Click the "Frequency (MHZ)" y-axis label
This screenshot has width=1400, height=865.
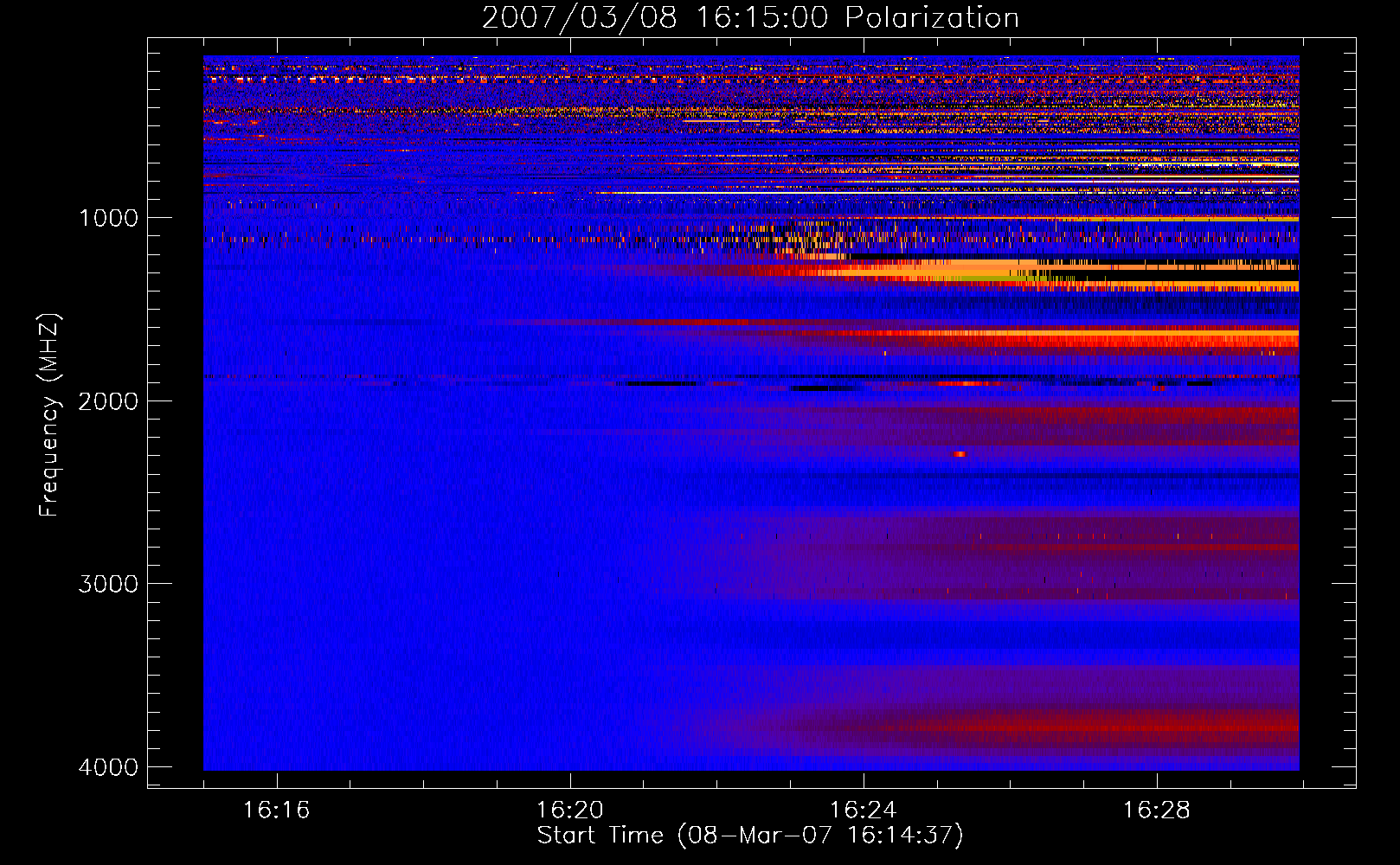(x=49, y=415)
